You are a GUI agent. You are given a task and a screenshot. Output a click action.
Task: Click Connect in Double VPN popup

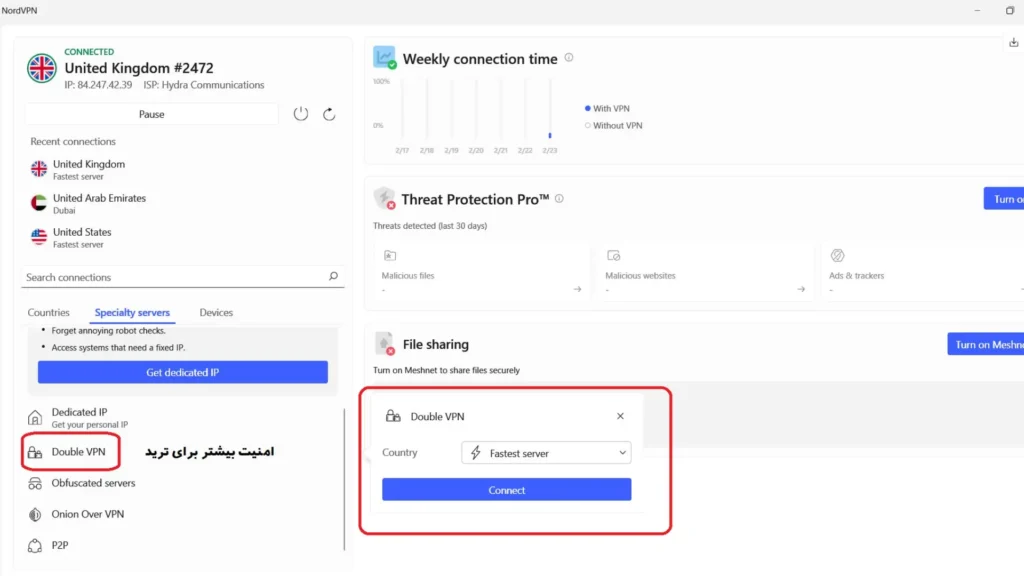click(507, 490)
